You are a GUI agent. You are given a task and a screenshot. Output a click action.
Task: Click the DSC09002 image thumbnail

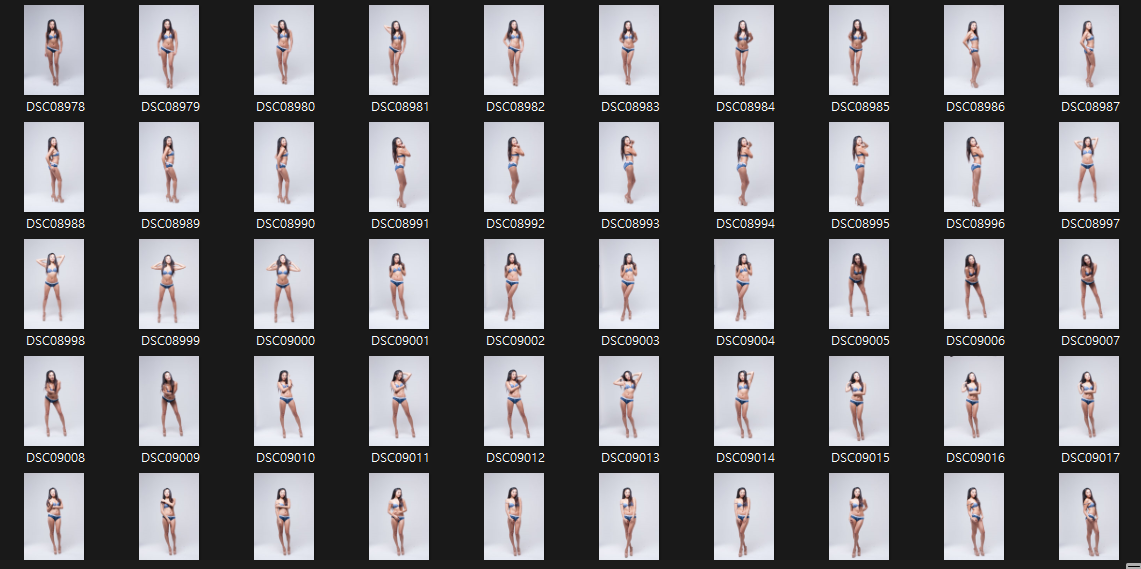click(x=514, y=284)
